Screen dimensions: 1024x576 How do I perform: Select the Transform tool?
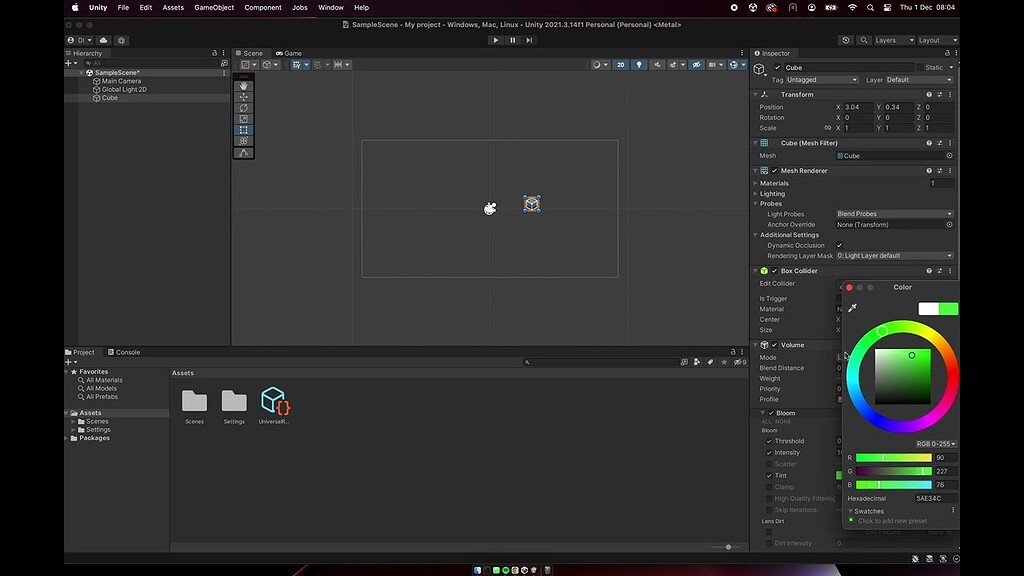pyautogui.click(x=244, y=141)
